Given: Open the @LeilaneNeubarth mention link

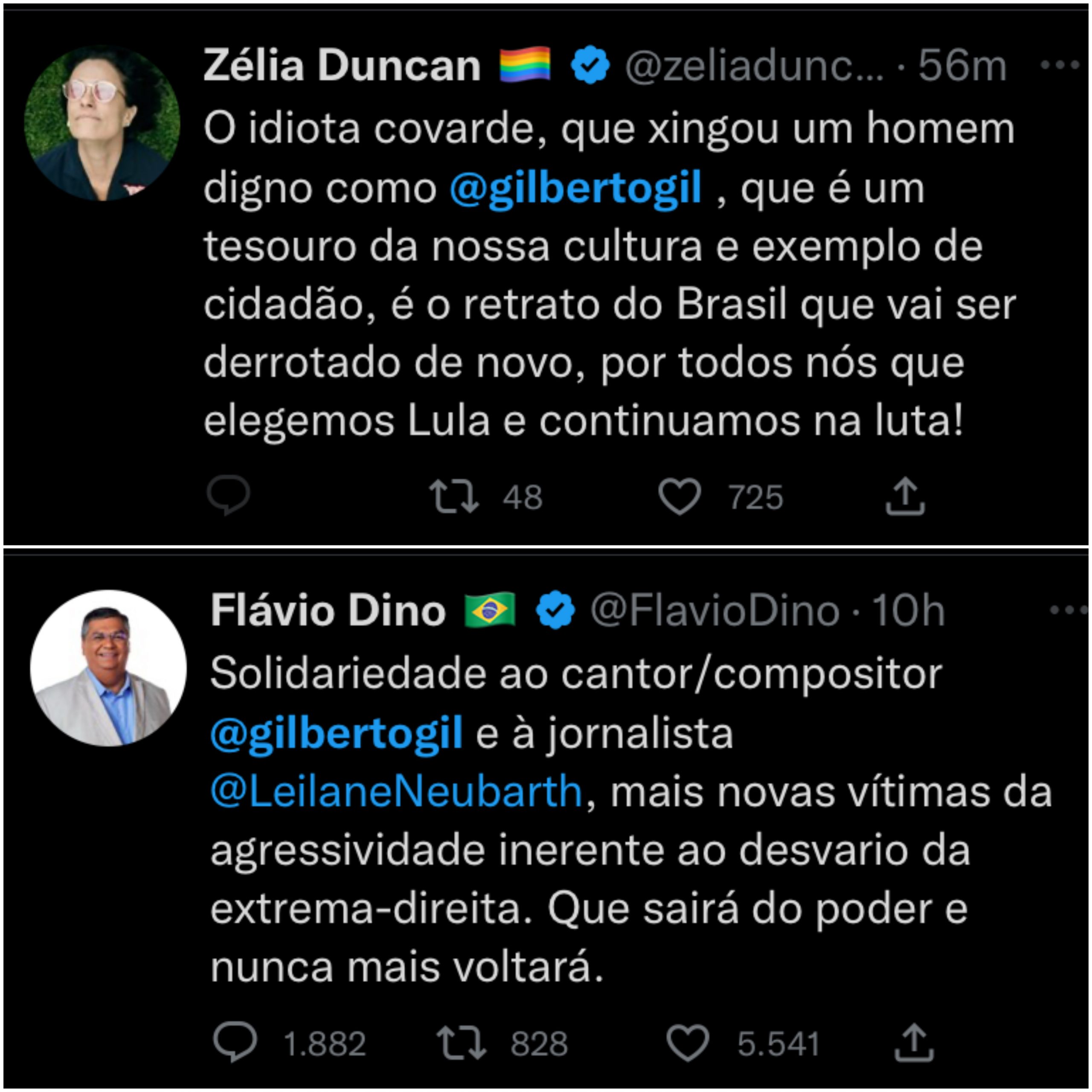Looking at the screenshot, I should click(x=396, y=791).
